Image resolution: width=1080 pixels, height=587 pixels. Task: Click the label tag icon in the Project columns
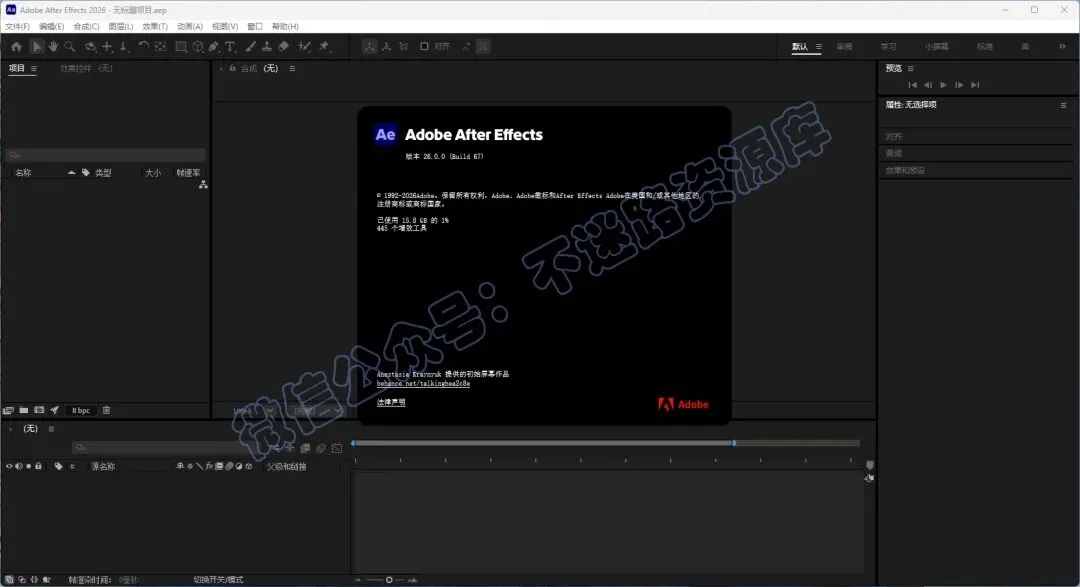[85, 172]
